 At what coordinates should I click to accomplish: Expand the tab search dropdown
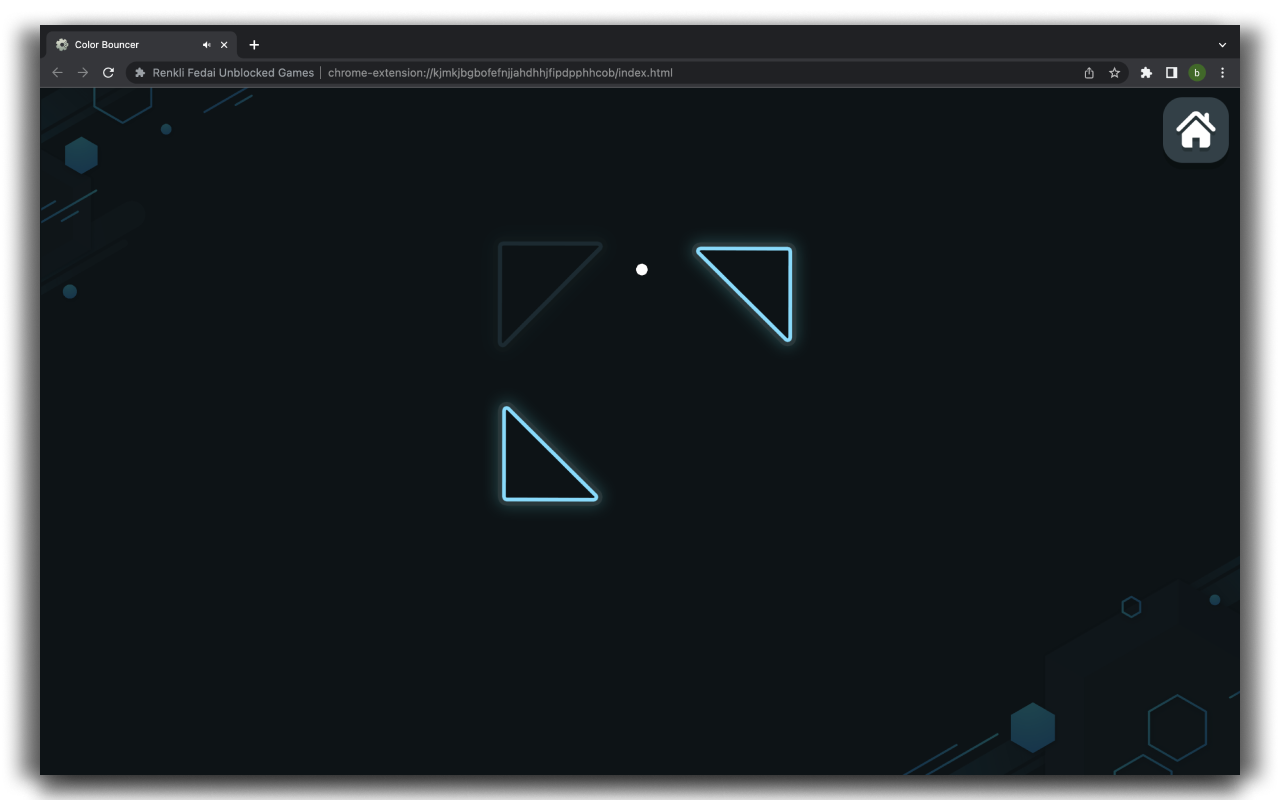click(1222, 45)
